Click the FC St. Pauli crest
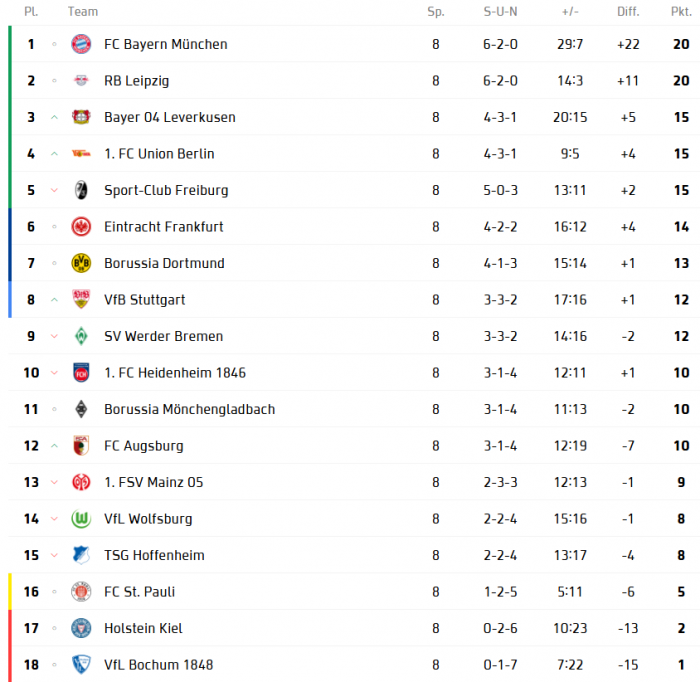Image resolution: width=700 pixels, height=682 pixels. pos(81,592)
